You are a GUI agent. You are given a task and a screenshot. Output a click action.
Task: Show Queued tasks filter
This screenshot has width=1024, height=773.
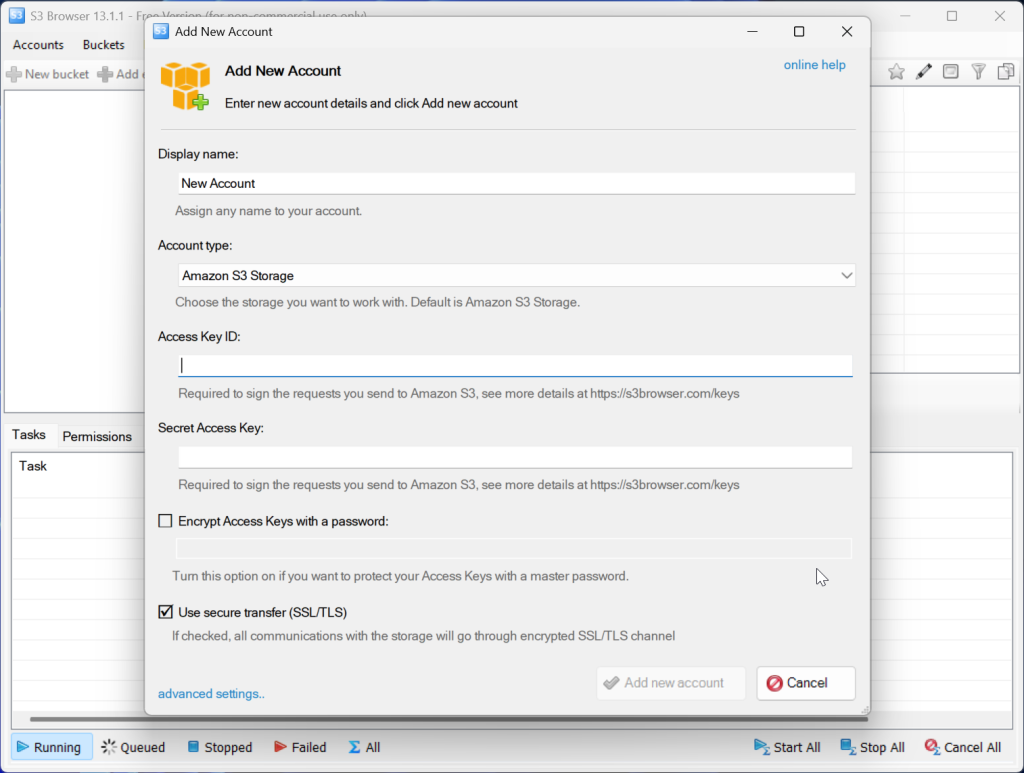click(132, 747)
